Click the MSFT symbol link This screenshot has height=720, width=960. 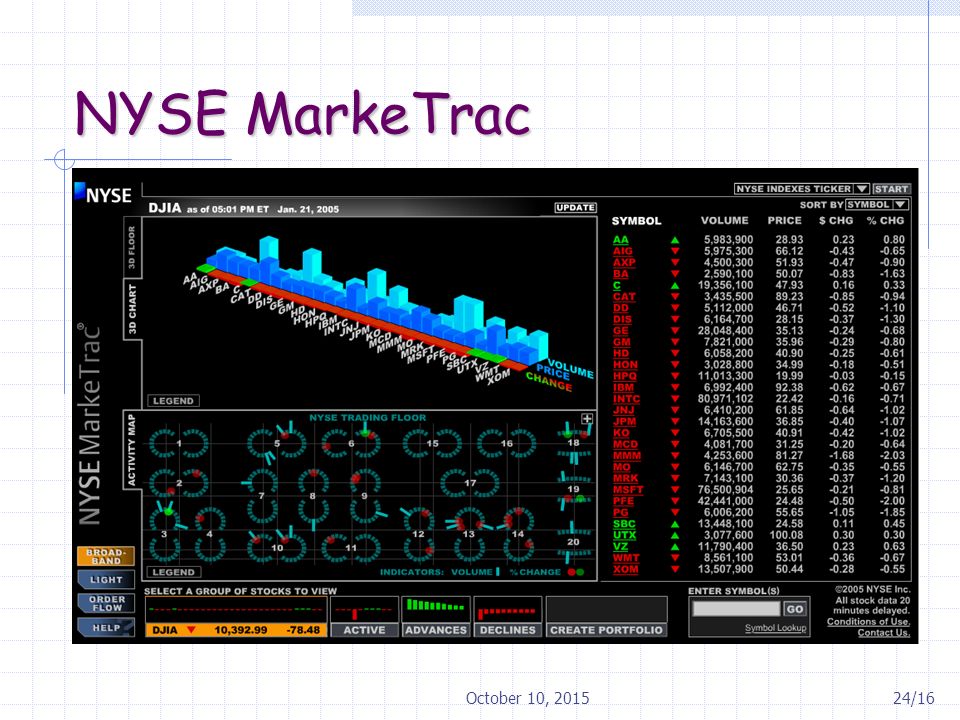coord(628,490)
